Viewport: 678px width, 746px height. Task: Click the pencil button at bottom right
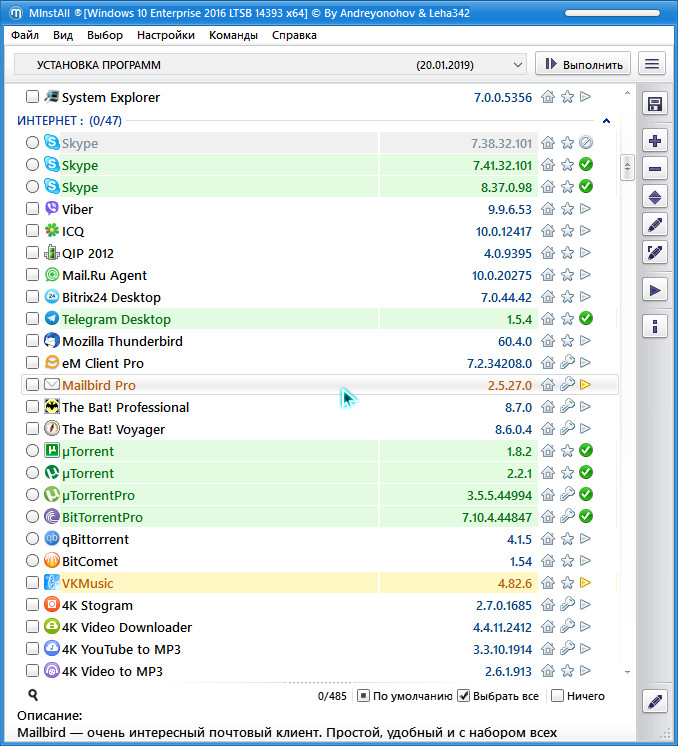pos(655,701)
